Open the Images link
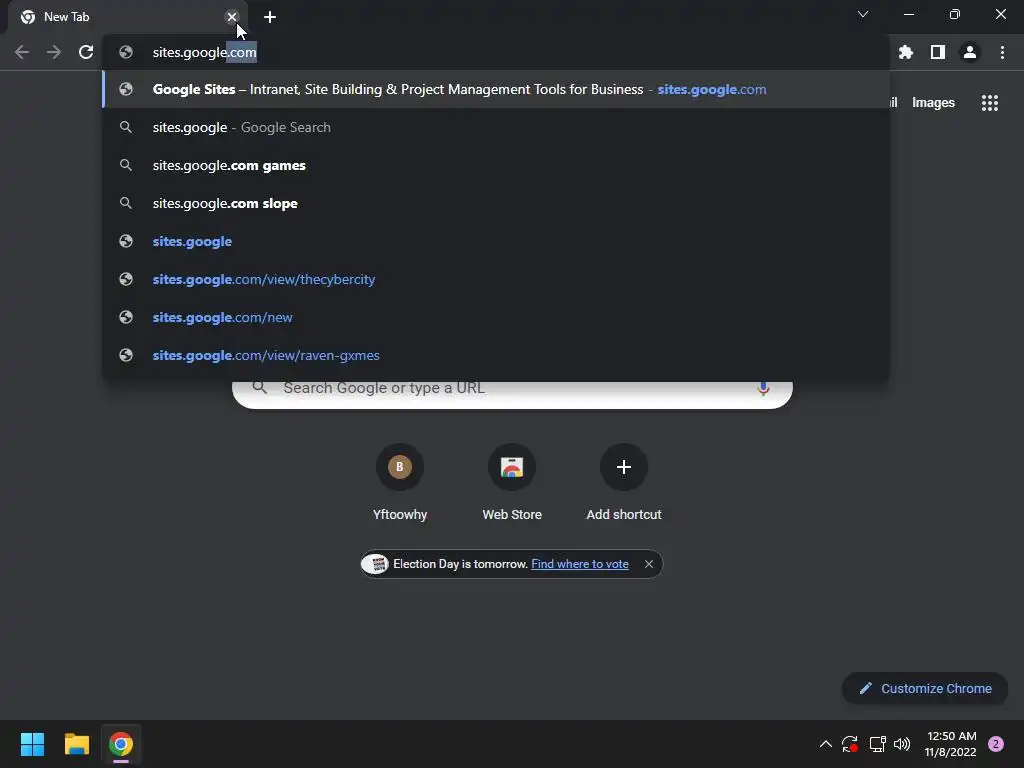1024x768 pixels. tap(933, 103)
